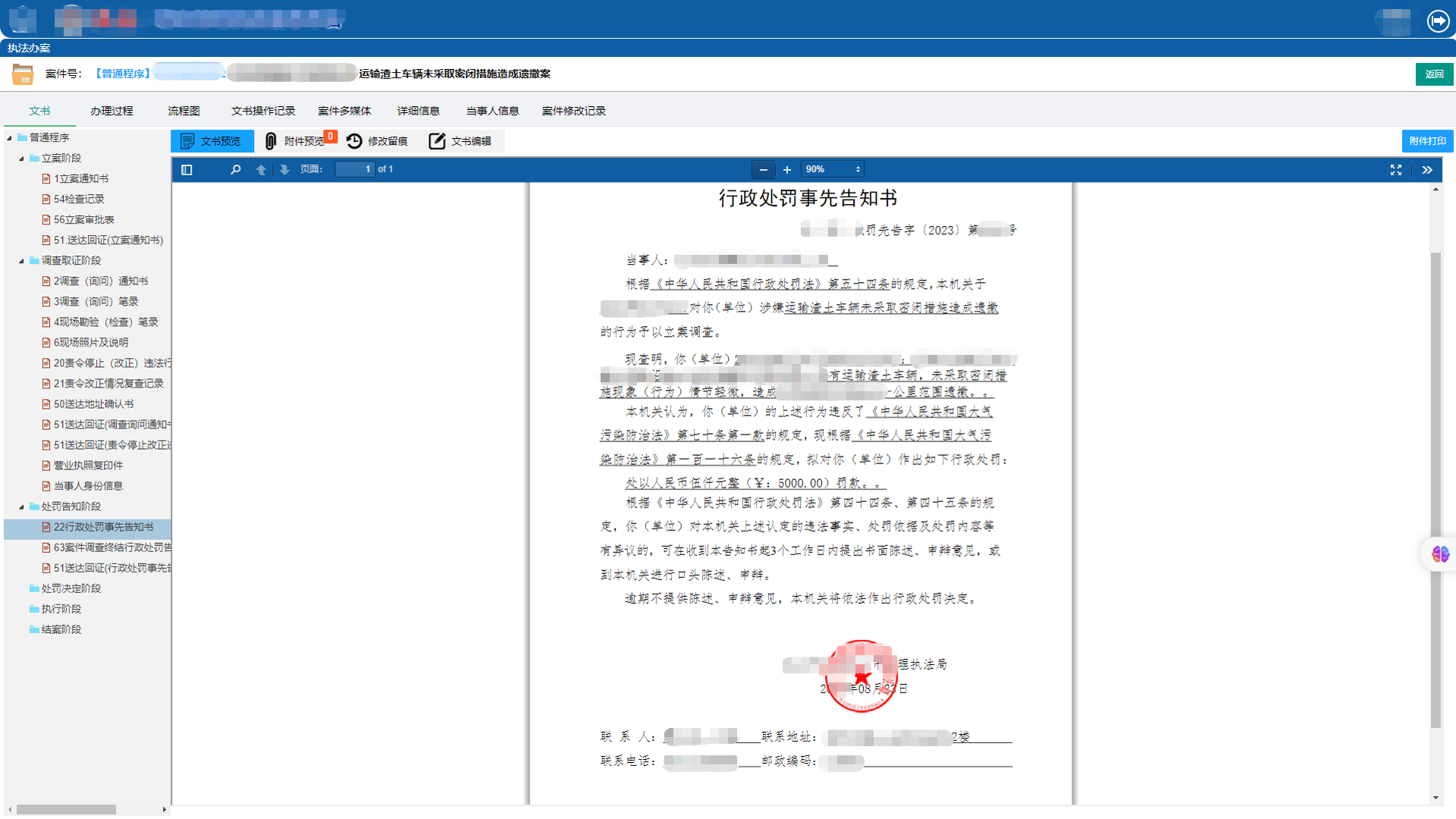Open 文书编辑 document editing mode

click(x=461, y=141)
